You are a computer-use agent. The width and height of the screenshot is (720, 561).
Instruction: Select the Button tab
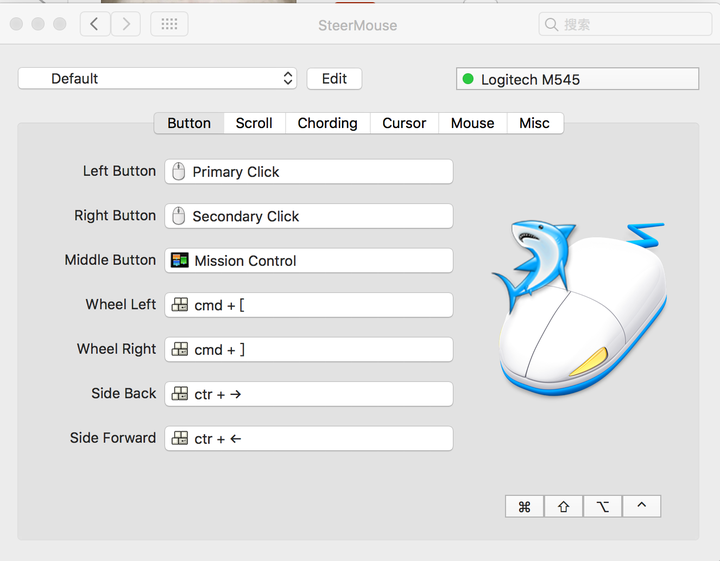[189, 123]
